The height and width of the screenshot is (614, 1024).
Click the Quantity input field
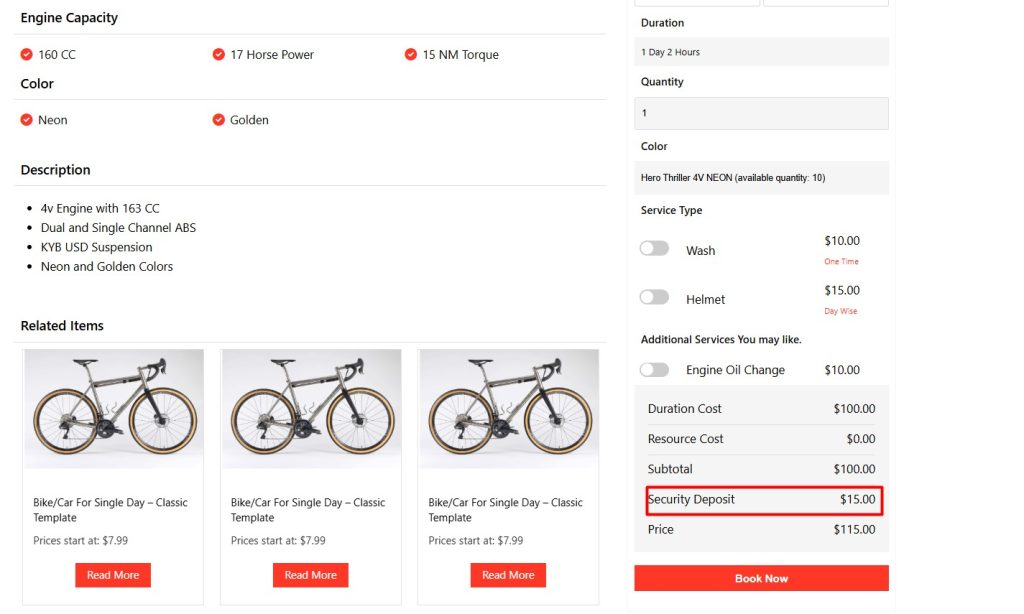[761, 113]
